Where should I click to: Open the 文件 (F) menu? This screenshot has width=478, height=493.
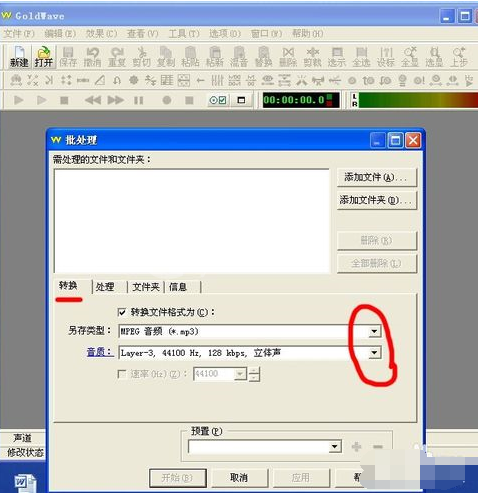click(x=19, y=34)
